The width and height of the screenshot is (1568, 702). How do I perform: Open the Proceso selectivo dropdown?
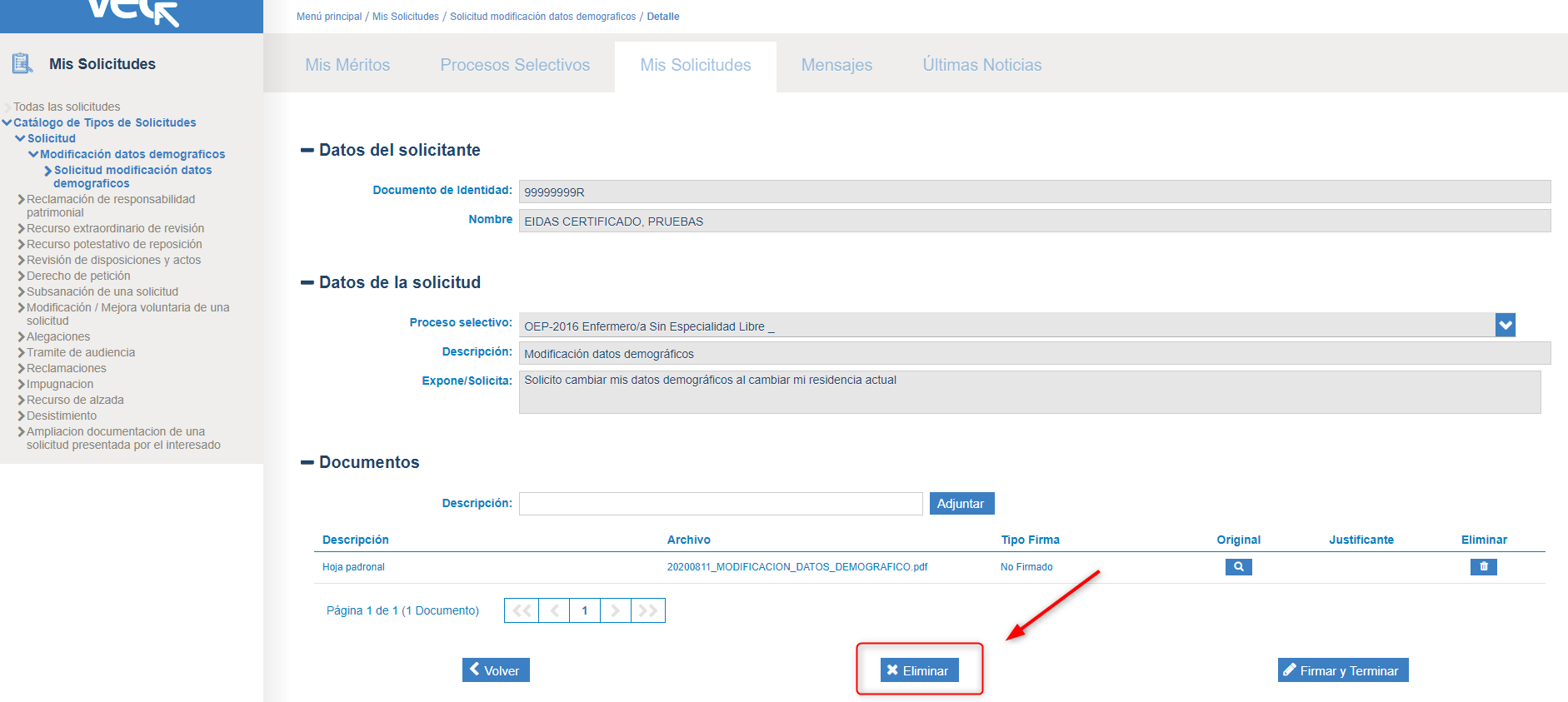[1505, 325]
